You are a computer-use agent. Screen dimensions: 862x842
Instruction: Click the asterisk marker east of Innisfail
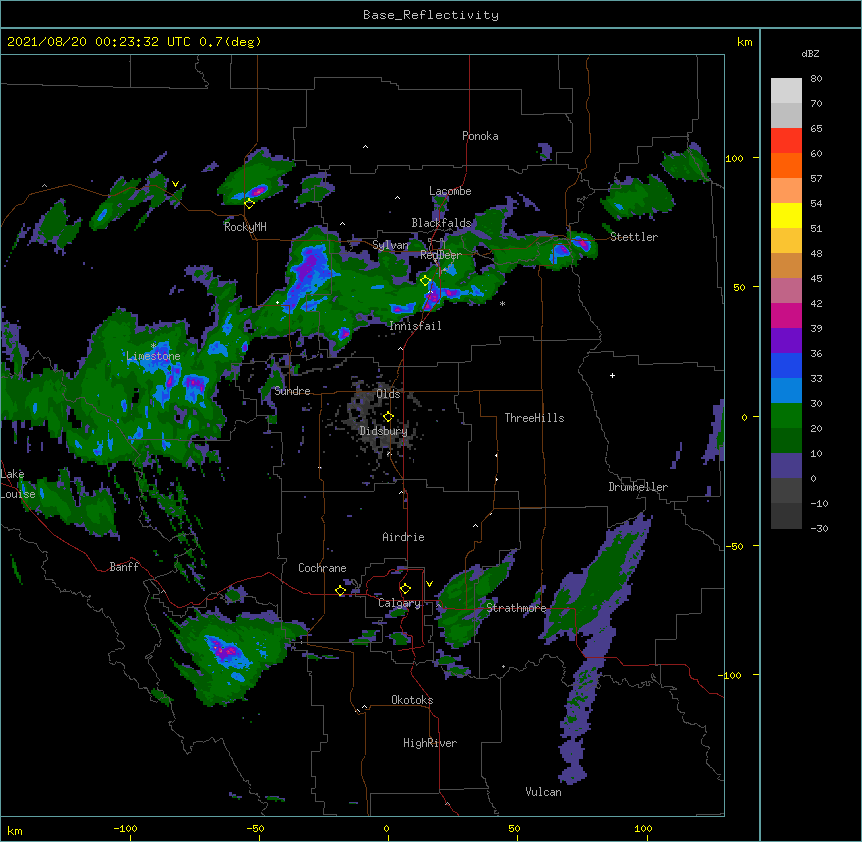(x=502, y=303)
